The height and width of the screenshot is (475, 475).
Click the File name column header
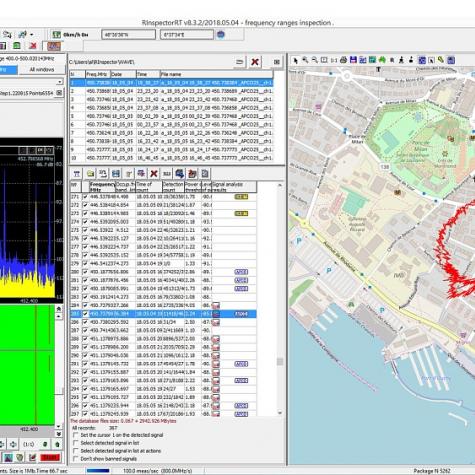click(x=216, y=74)
